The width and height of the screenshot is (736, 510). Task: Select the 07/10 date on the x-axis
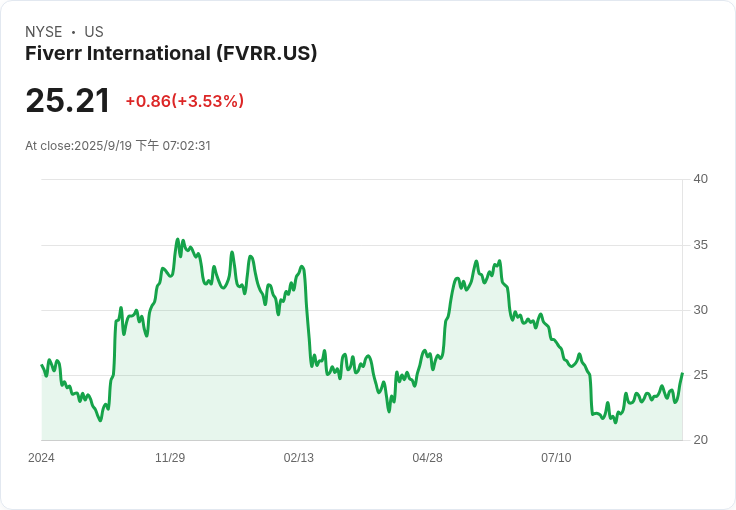point(556,457)
